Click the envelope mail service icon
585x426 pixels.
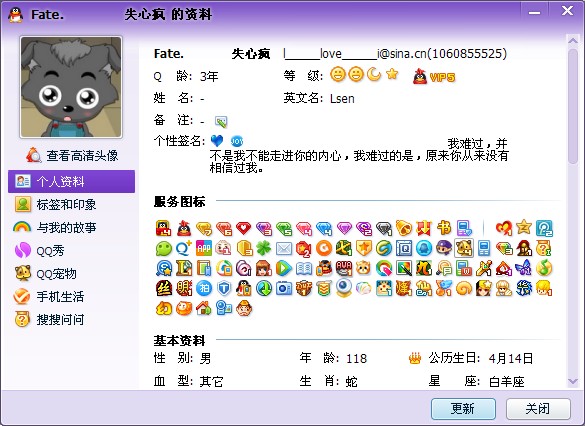tap(284, 248)
